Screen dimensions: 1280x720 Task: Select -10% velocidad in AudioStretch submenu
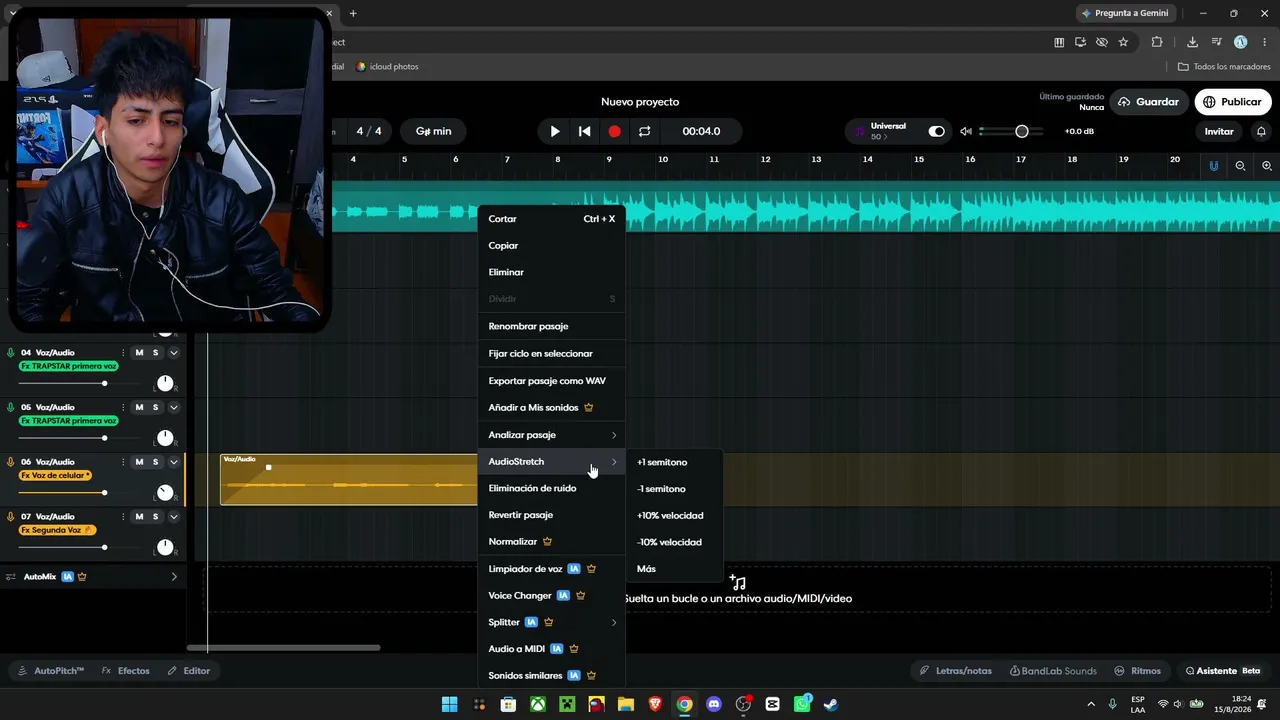coord(674,542)
